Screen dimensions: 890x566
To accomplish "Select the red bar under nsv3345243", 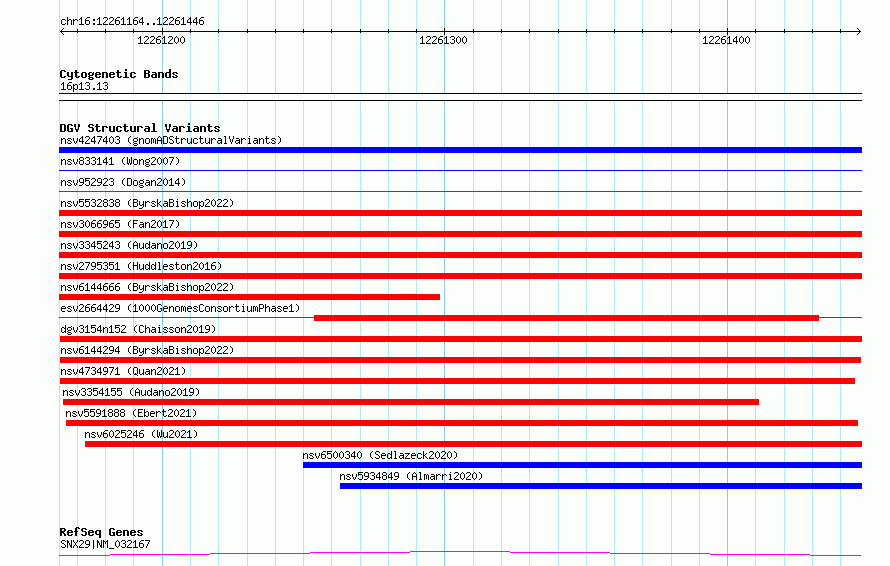I will (x=460, y=255).
